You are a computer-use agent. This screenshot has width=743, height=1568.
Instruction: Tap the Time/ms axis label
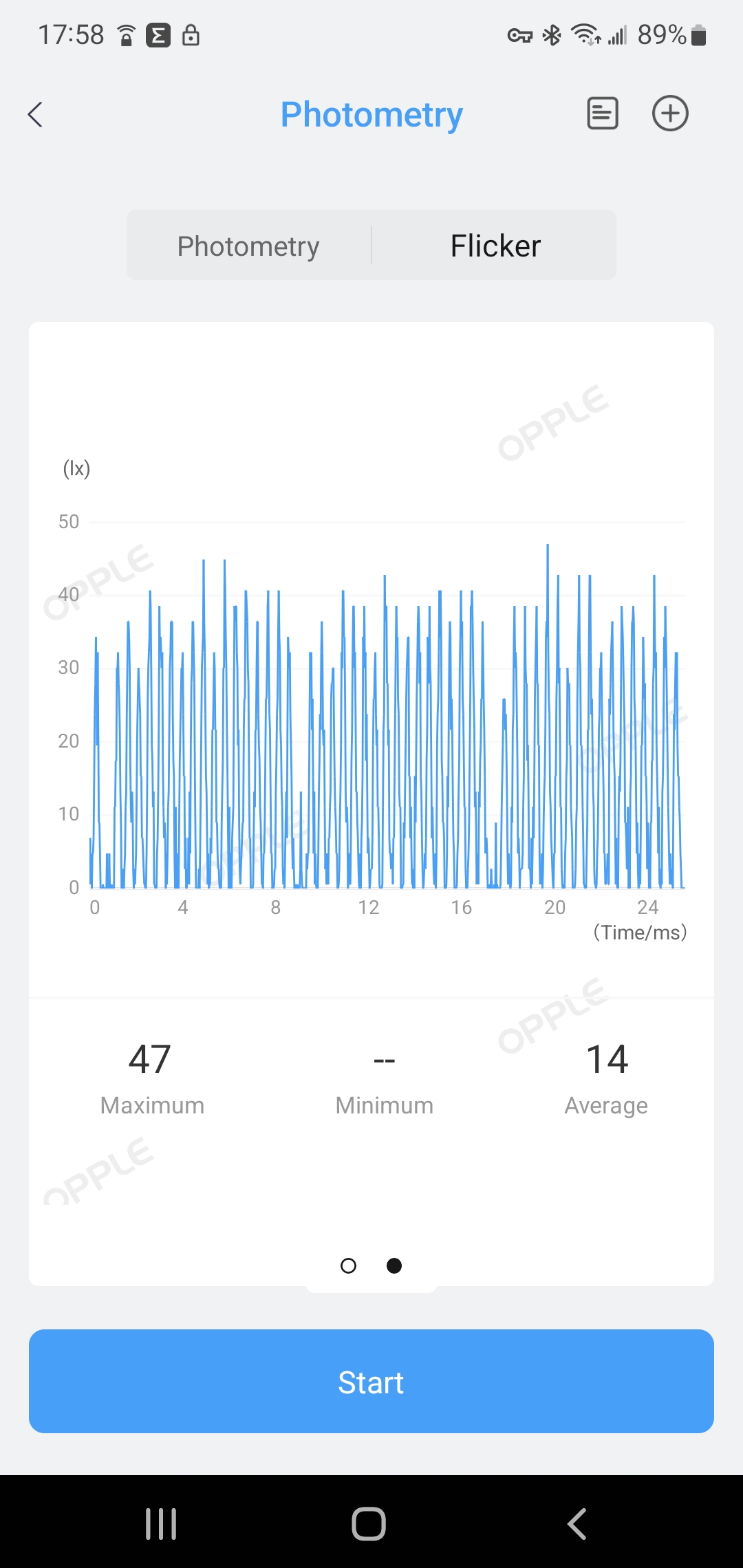pyautogui.click(x=640, y=933)
